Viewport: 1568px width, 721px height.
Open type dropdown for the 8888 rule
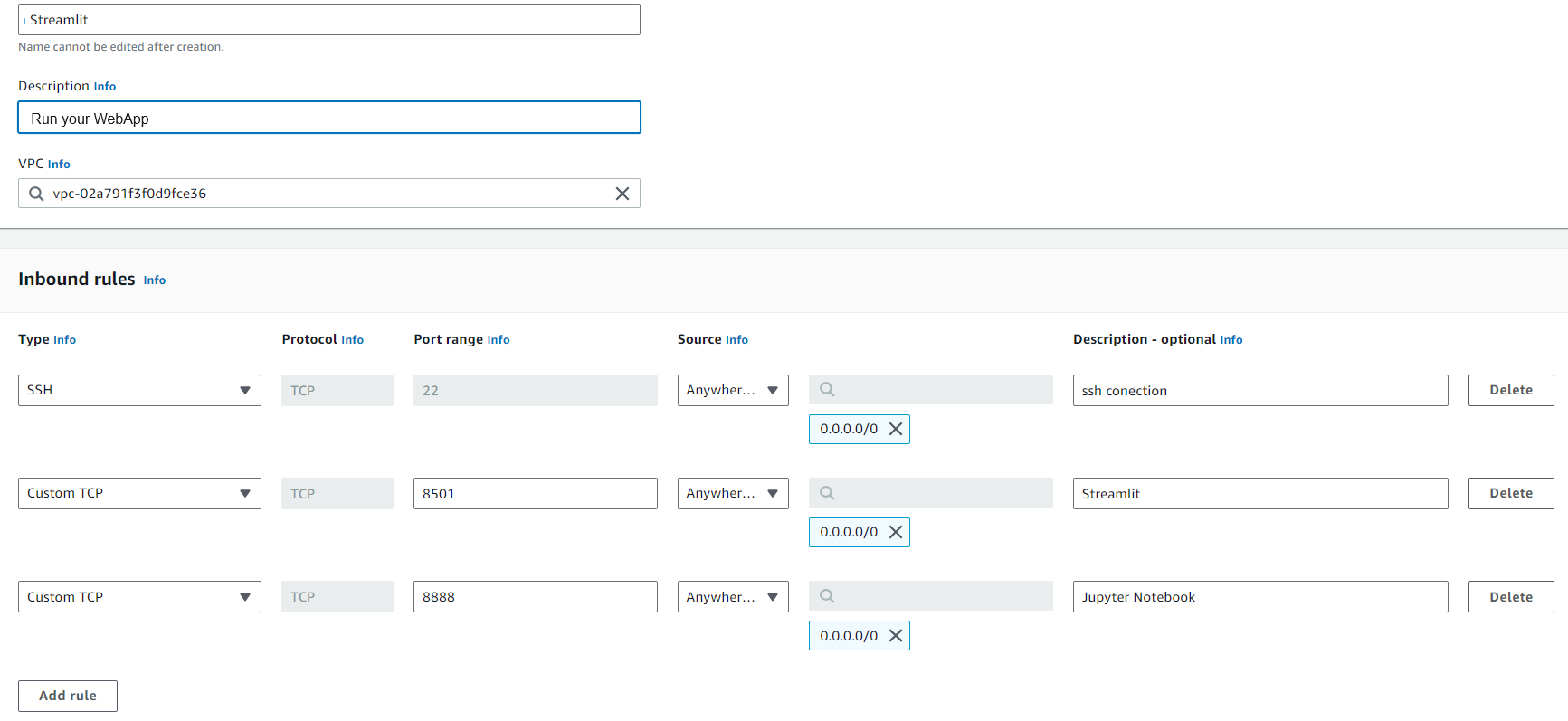(139, 597)
